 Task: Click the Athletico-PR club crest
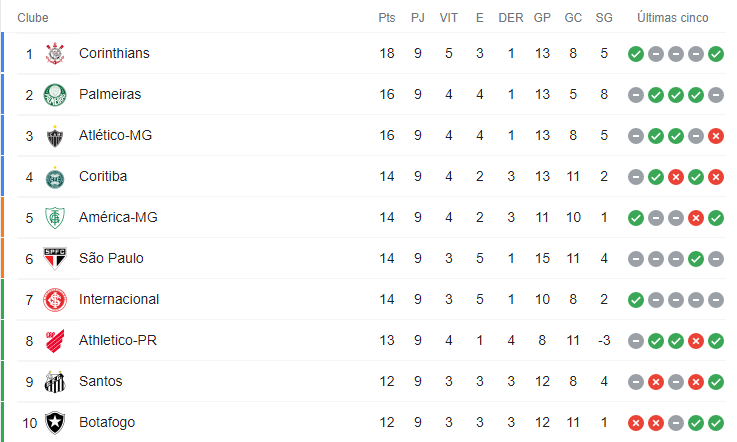point(55,341)
